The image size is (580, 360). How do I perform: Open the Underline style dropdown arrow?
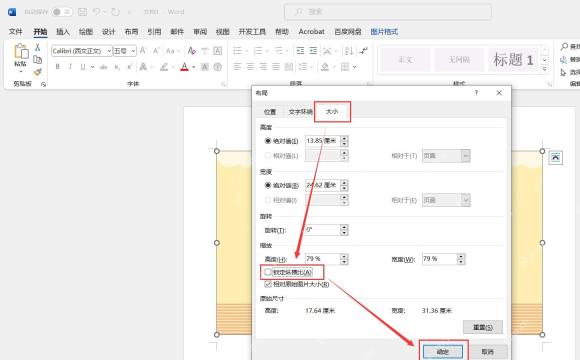(x=92, y=67)
